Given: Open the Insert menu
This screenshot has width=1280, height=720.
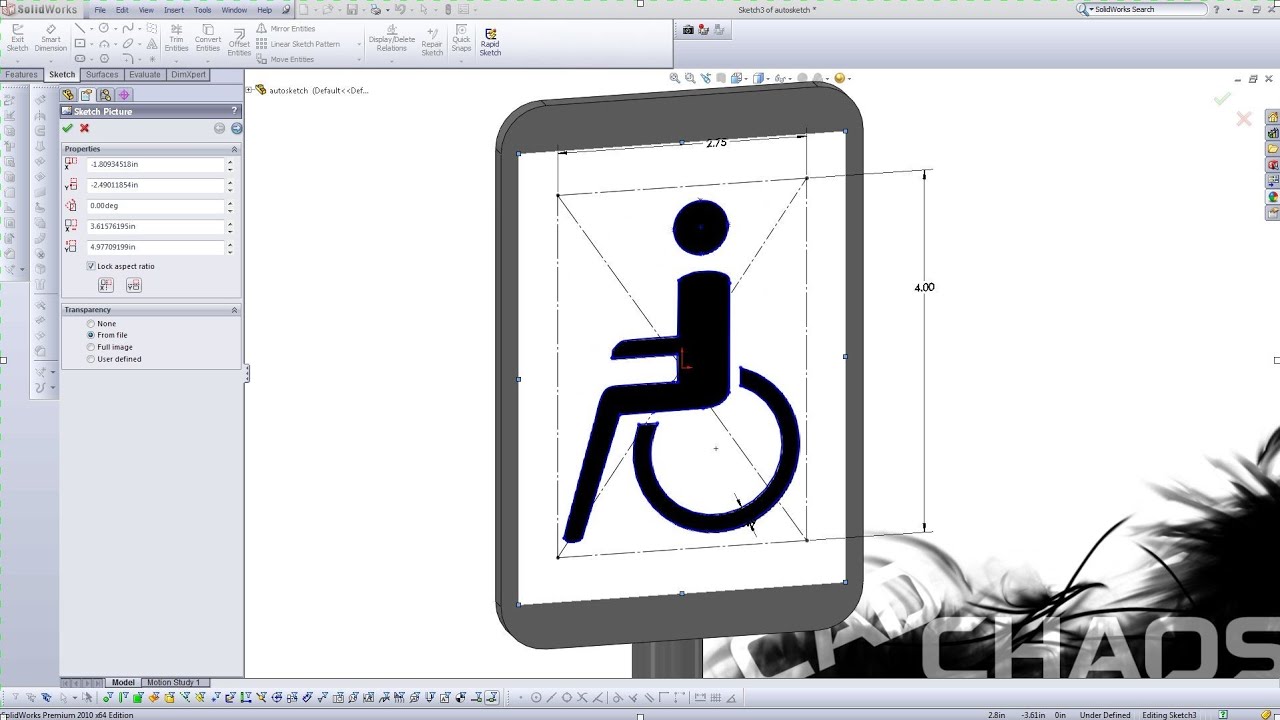Looking at the screenshot, I should [174, 10].
